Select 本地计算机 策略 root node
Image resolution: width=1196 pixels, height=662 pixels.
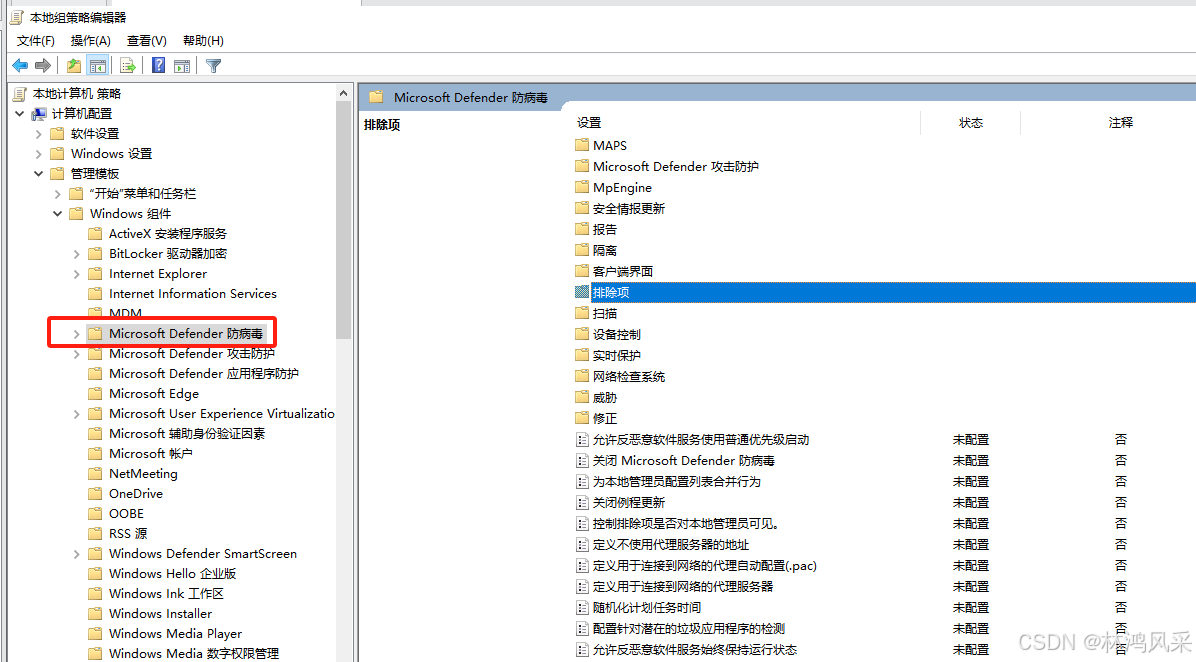pos(76,93)
